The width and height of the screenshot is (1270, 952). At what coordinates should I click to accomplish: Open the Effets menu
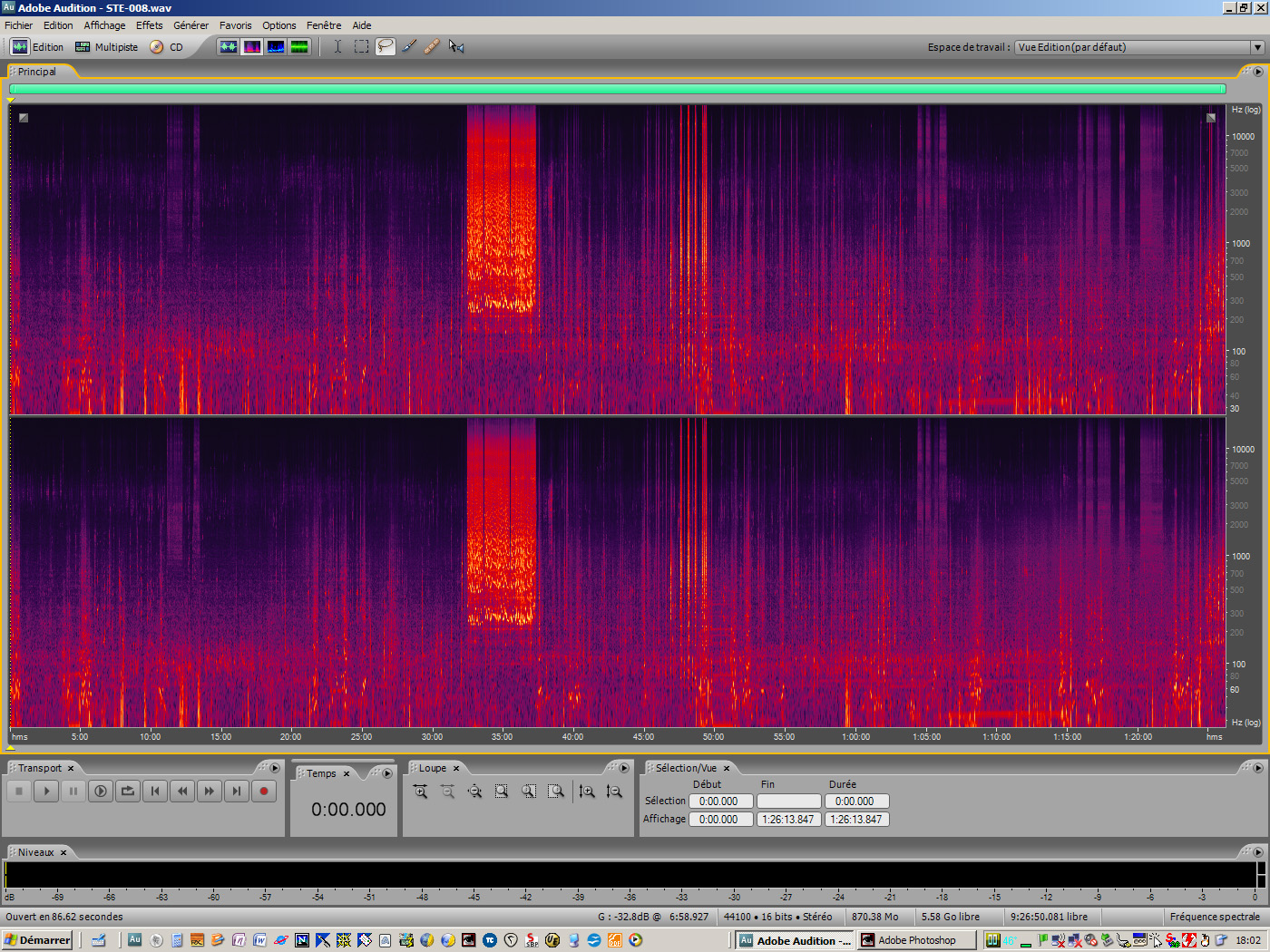[x=149, y=25]
